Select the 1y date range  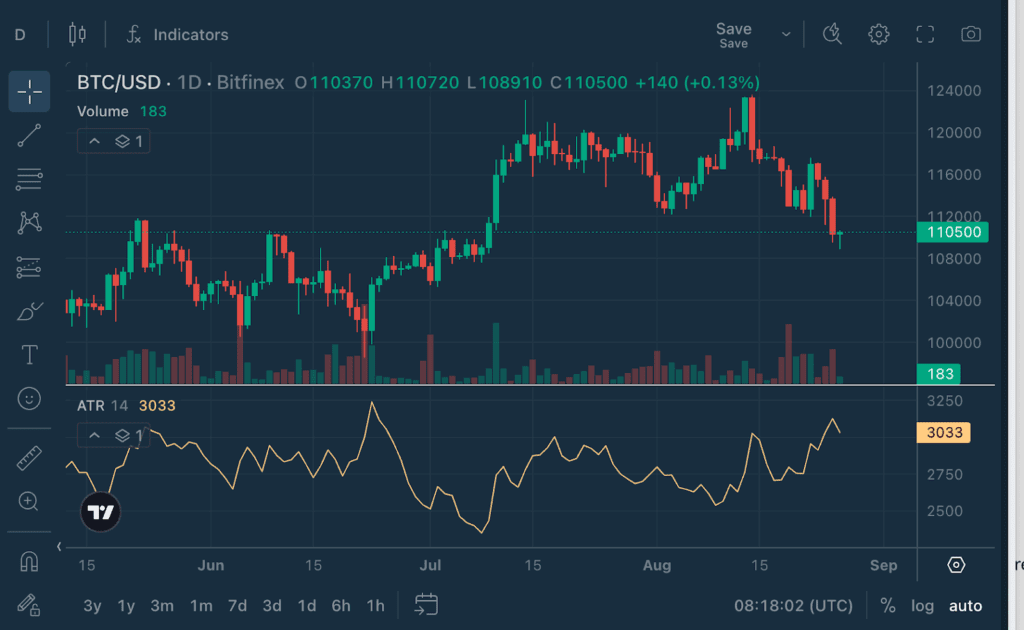[126, 605]
